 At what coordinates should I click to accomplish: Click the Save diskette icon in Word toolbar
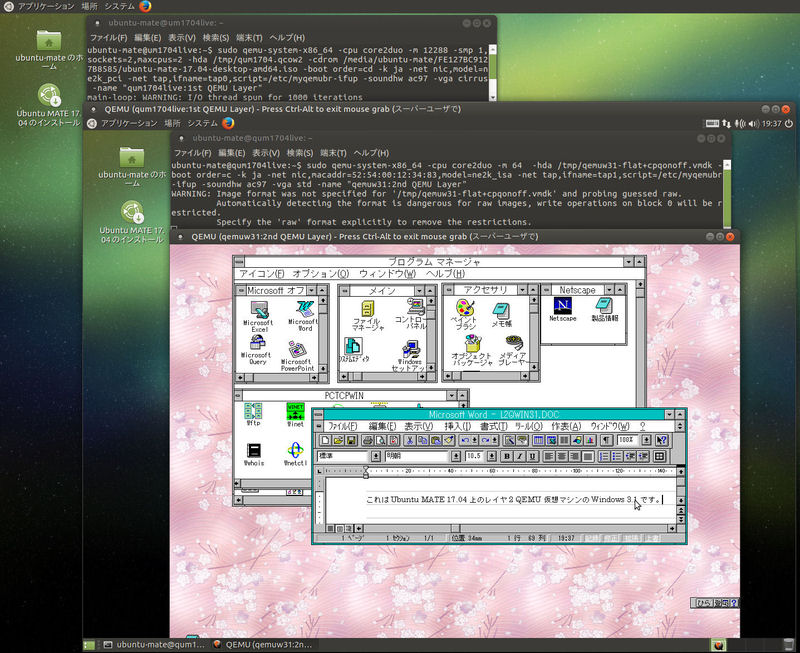click(x=351, y=440)
